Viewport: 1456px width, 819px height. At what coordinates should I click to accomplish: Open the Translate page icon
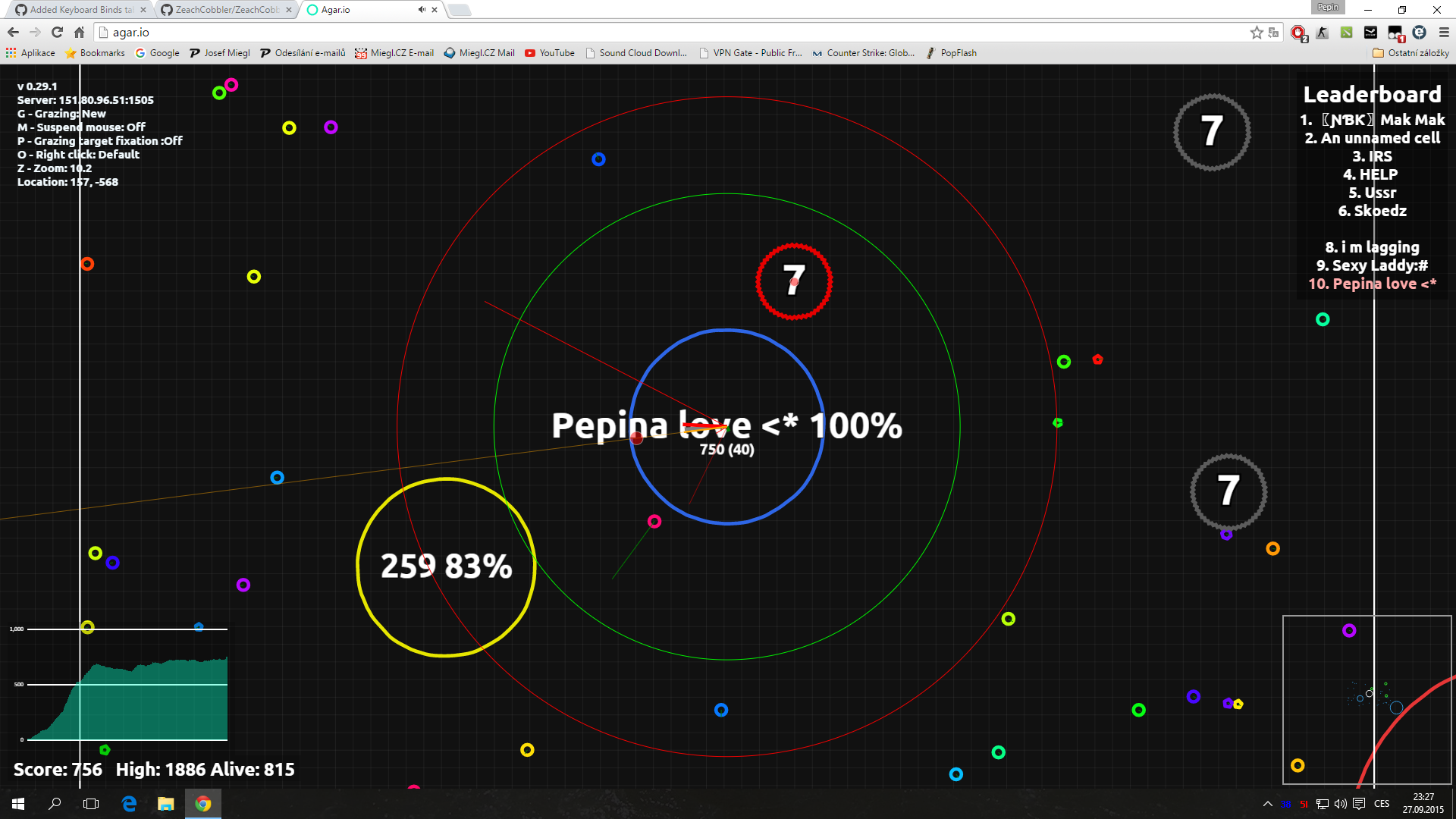[x=1274, y=33]
